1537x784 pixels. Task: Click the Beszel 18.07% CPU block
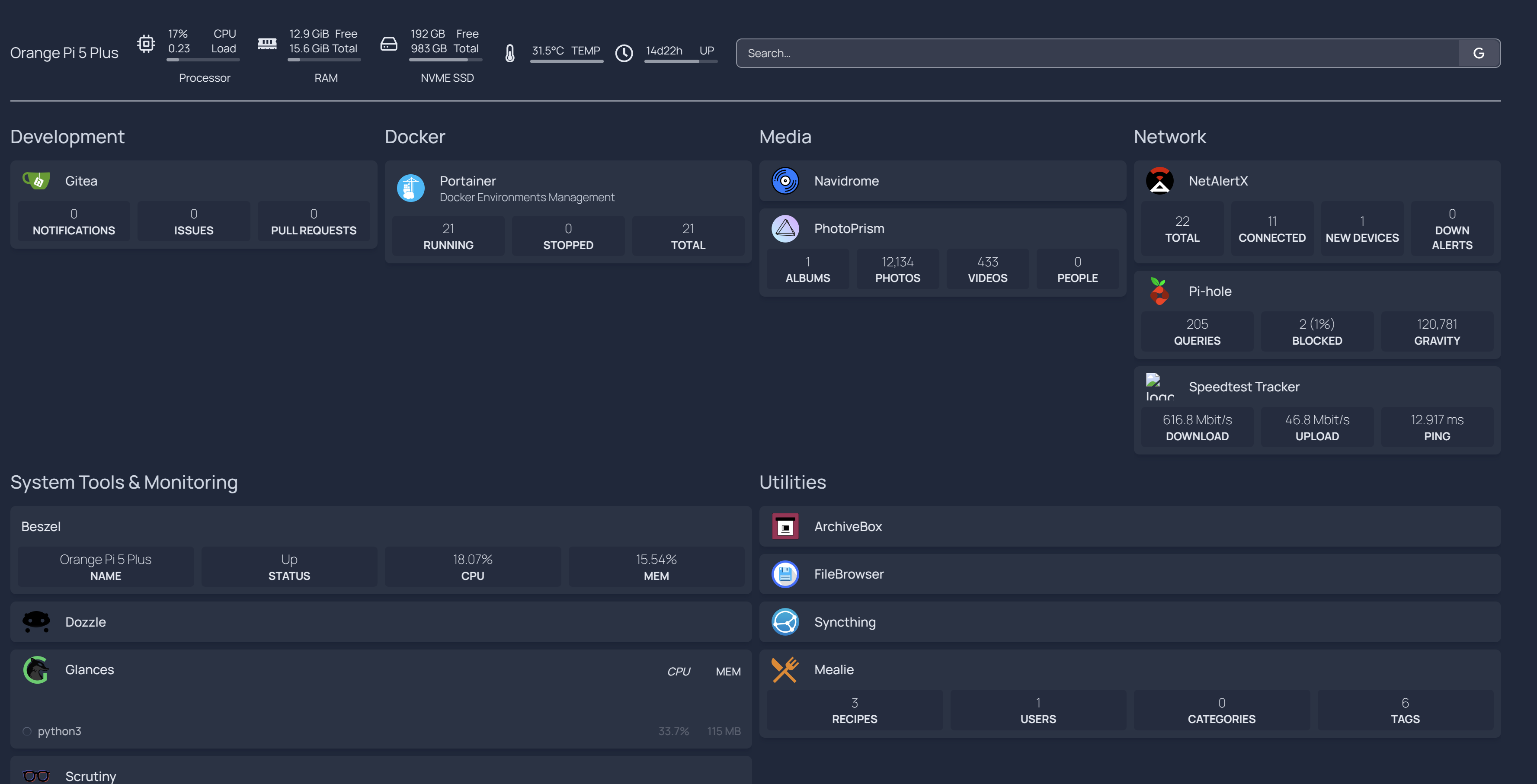coord(473,567)
